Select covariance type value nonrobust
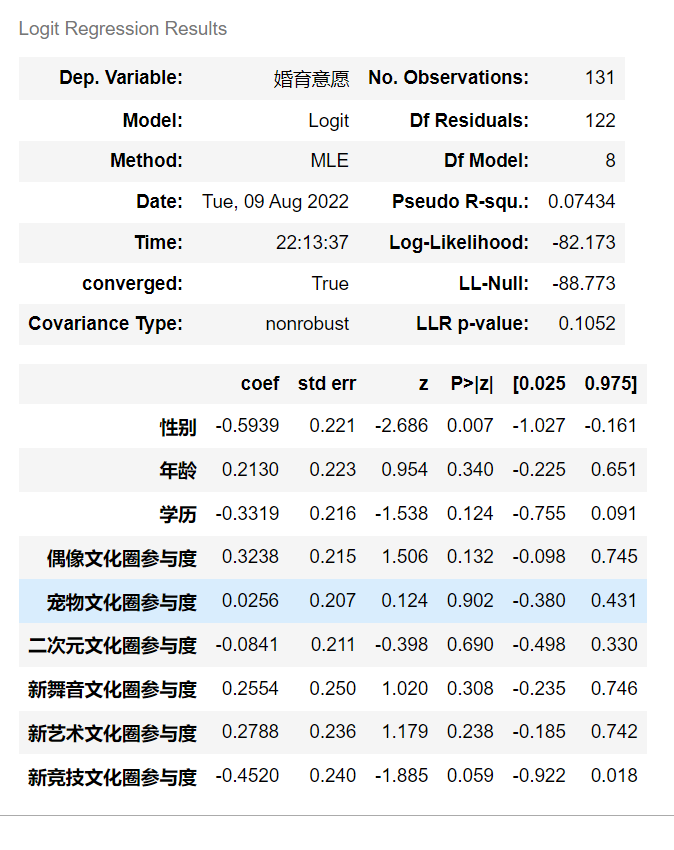Viewport: 674px width, 850px height. [x=307, y=324]
